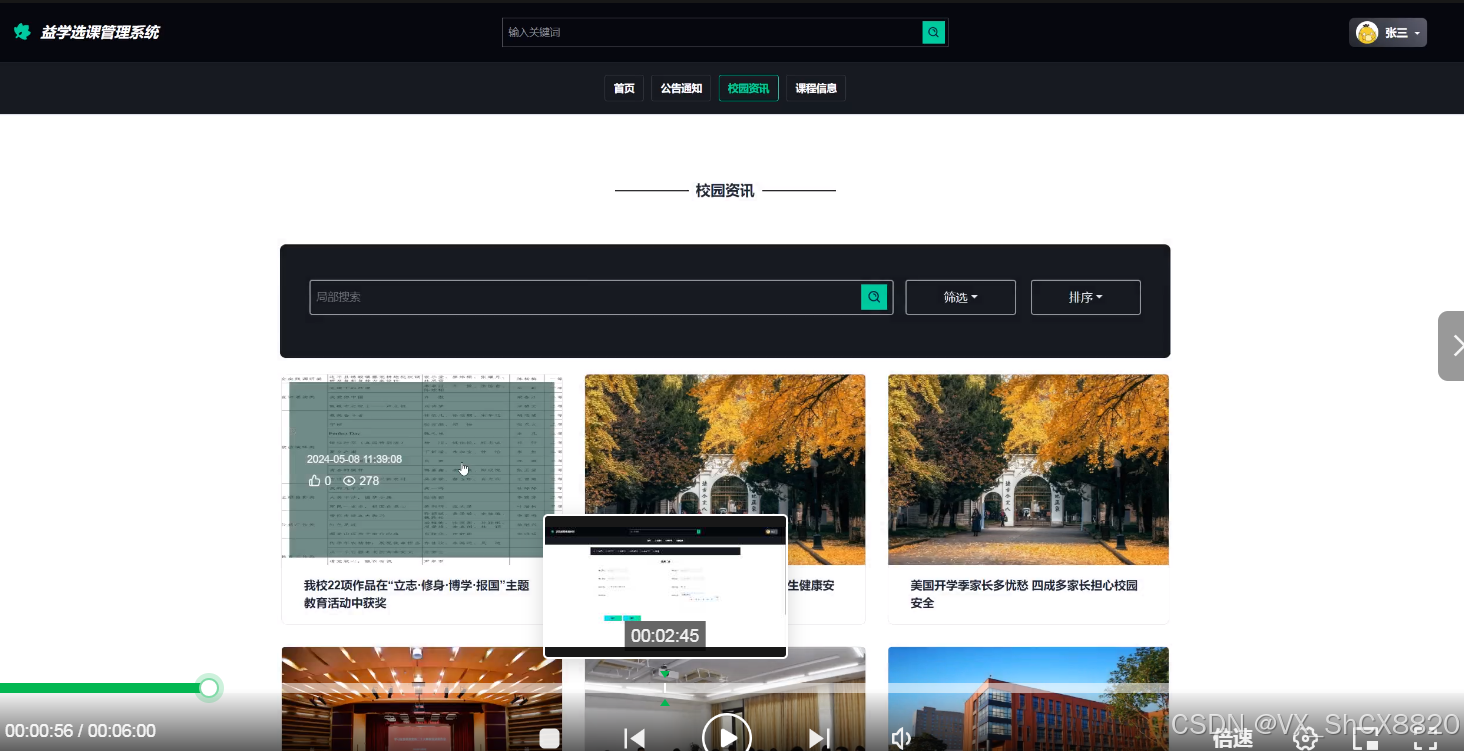Viewport: 1464px width, 751px height.
Task: Click the right autumn campus gate thumbnail
Action: [1028, 470]
